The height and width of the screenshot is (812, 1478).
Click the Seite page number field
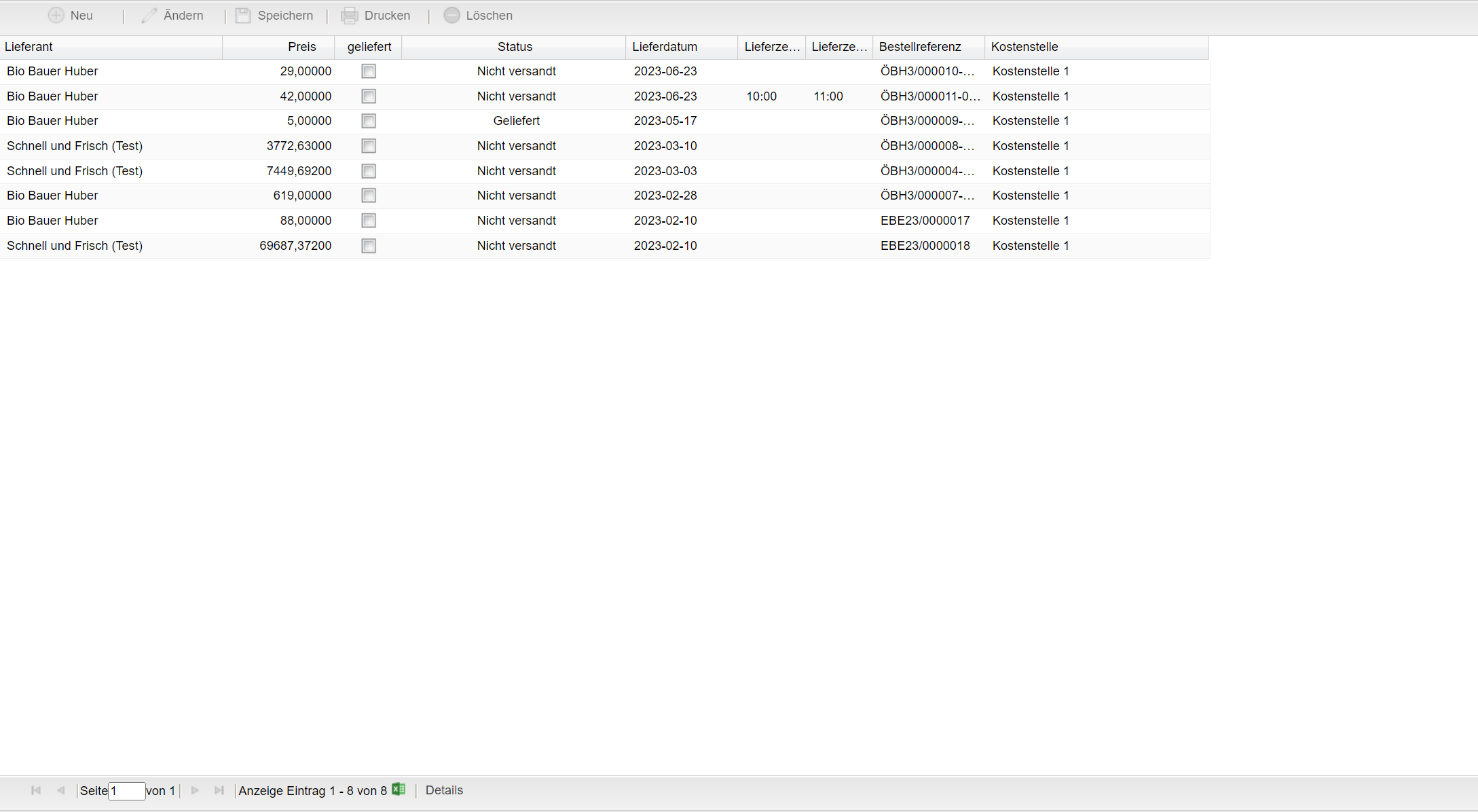126,791
